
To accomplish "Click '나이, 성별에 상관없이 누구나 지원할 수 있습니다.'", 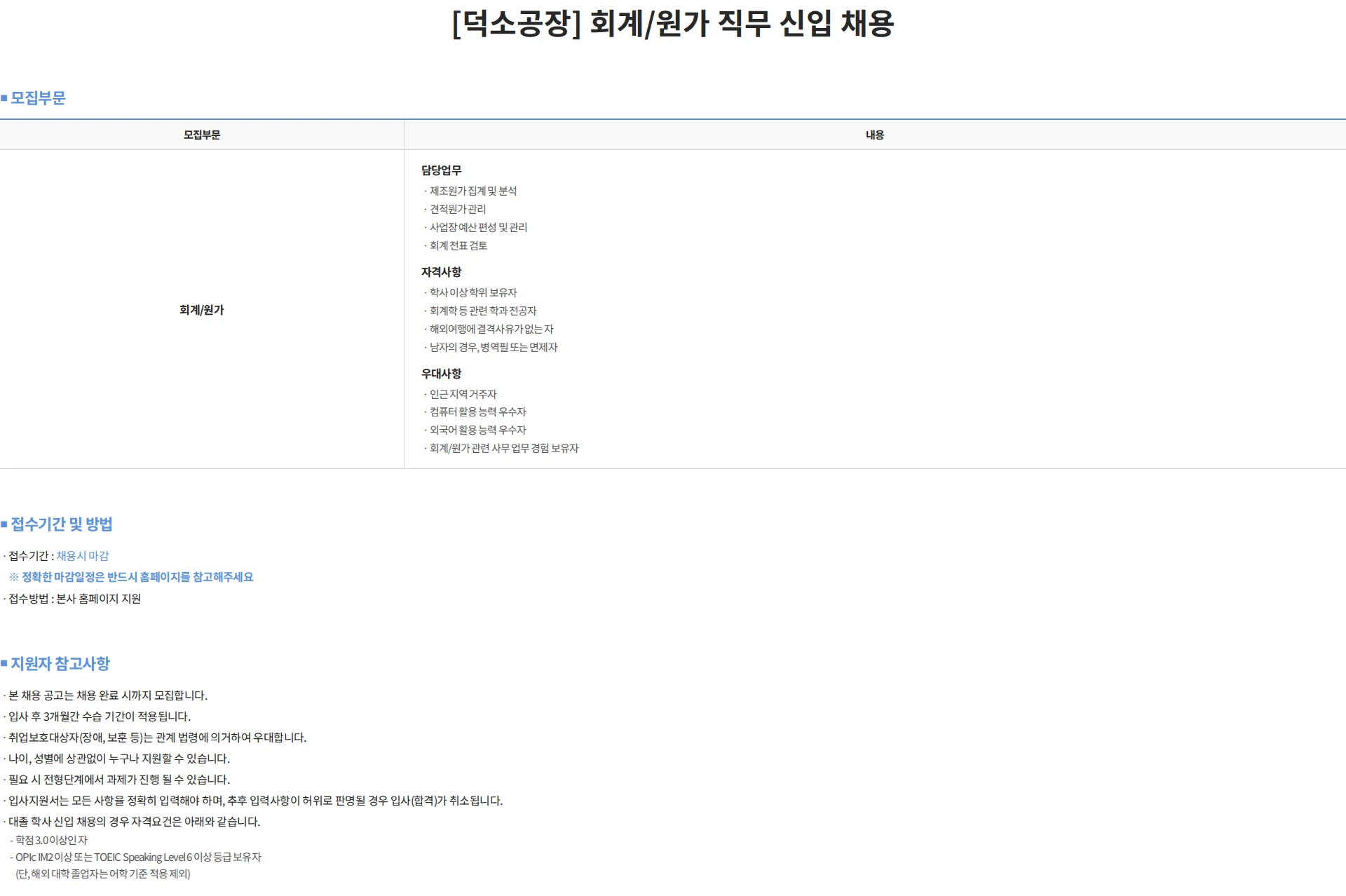I will (118, 759).
